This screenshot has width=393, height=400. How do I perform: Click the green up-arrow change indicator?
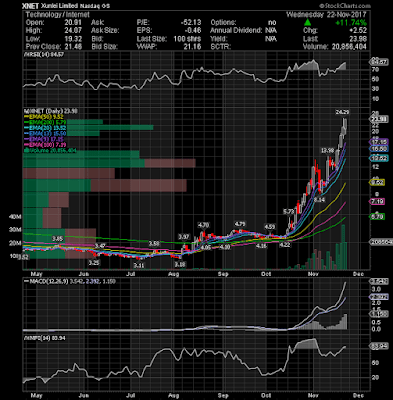[307, 23]
